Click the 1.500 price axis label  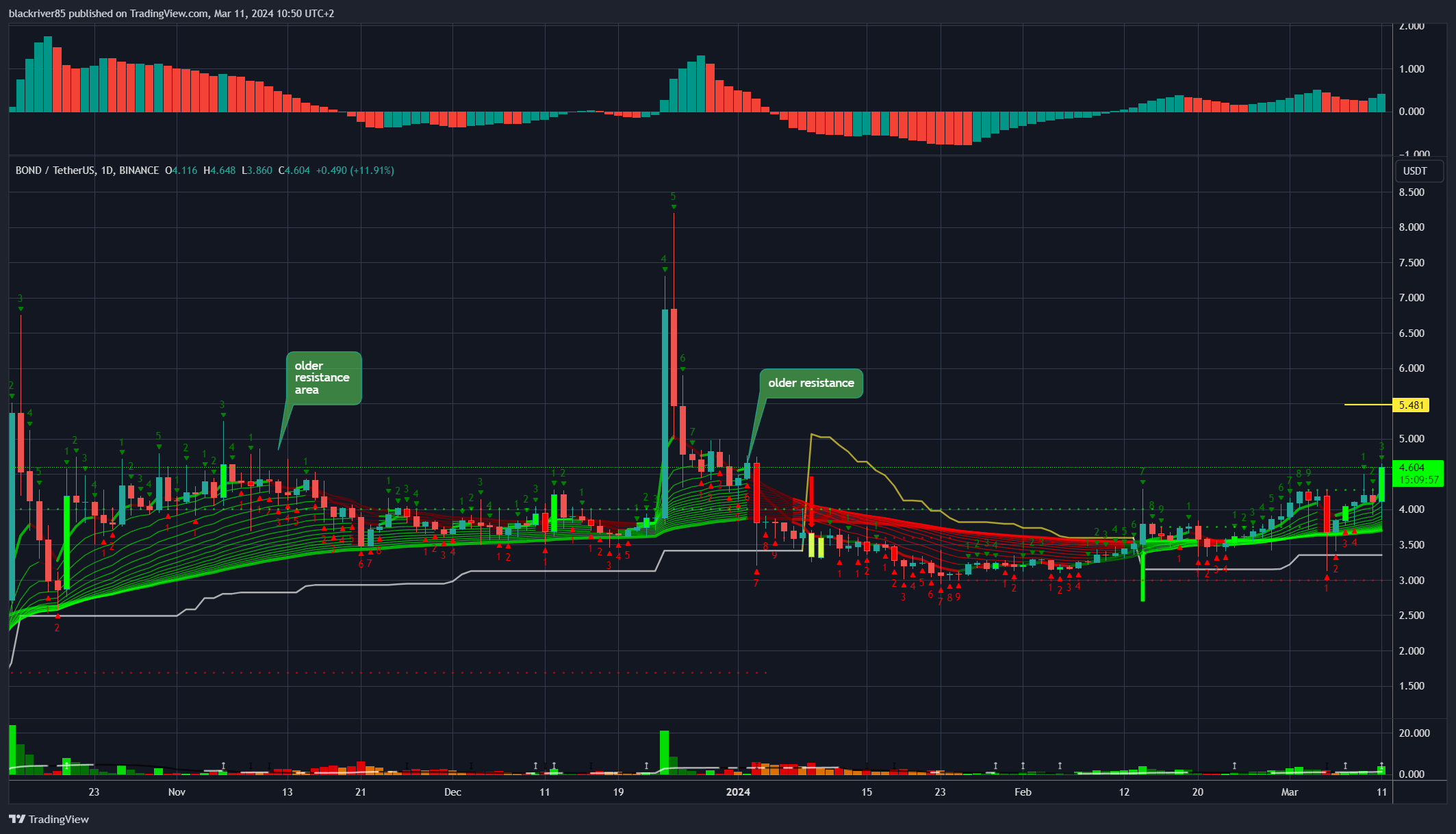1412,686
